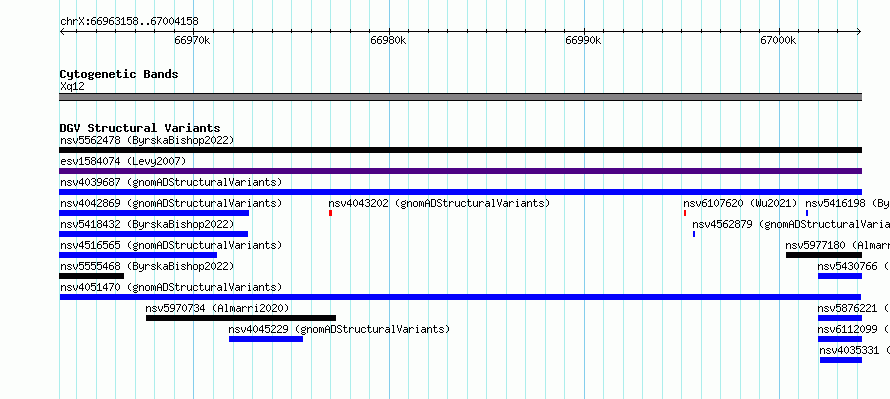Click the nsv5416198 variant label

pyautogui.click(x=847, y=203)
